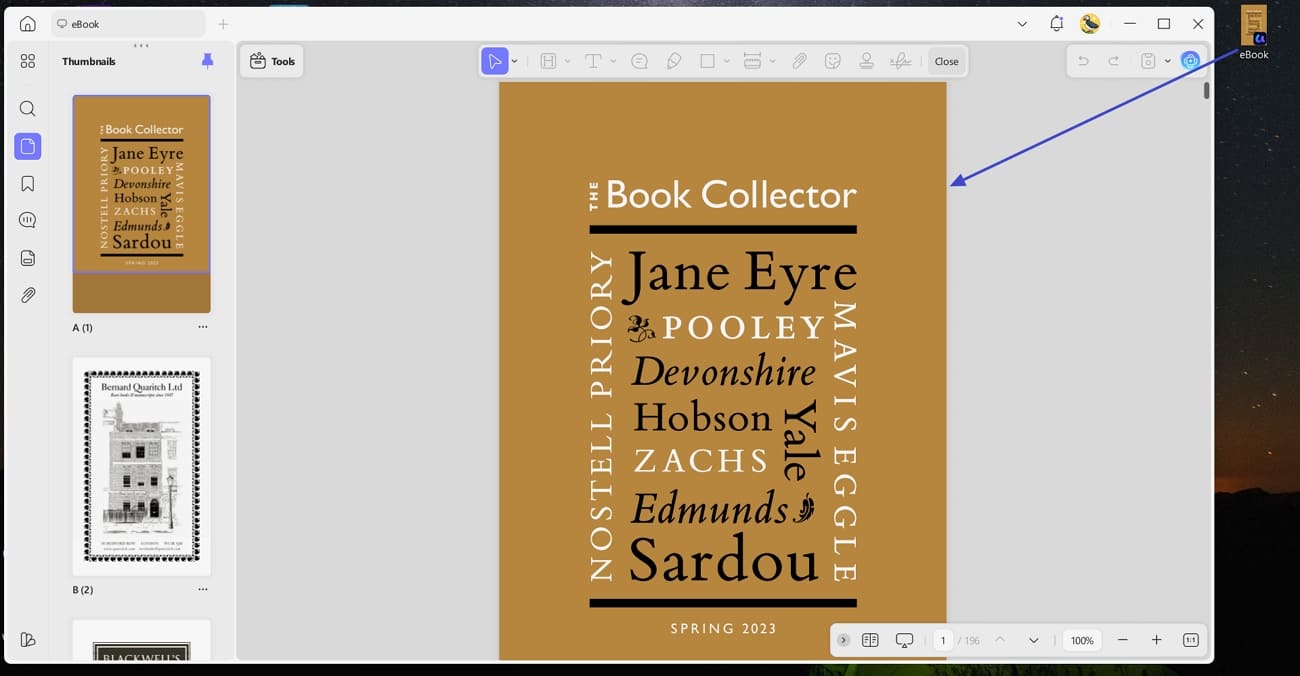Open the UPDF AI assistant icon
1300x676 pixels.
(1190, 61)
